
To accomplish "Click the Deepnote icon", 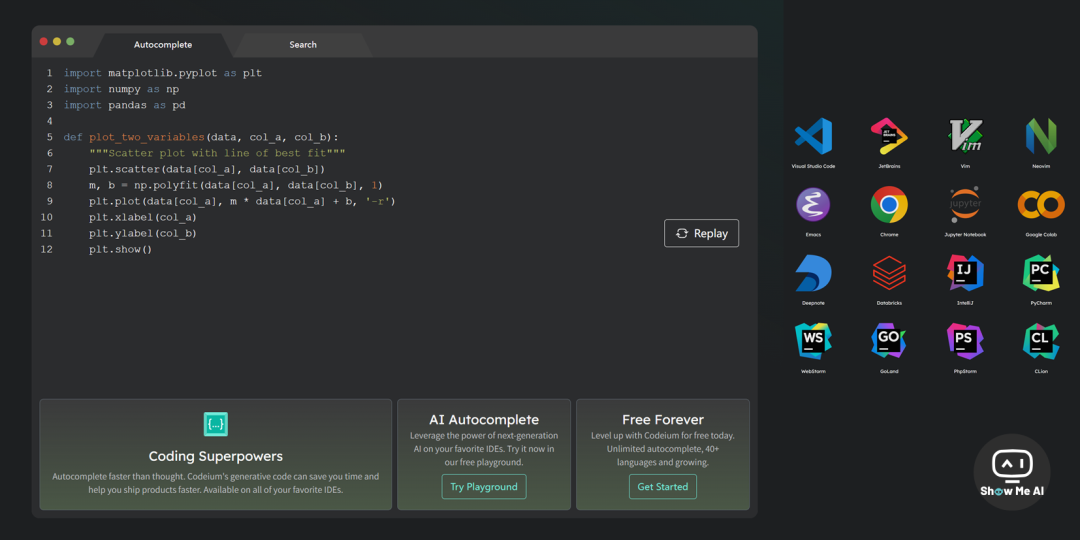I will click(813, 273).
